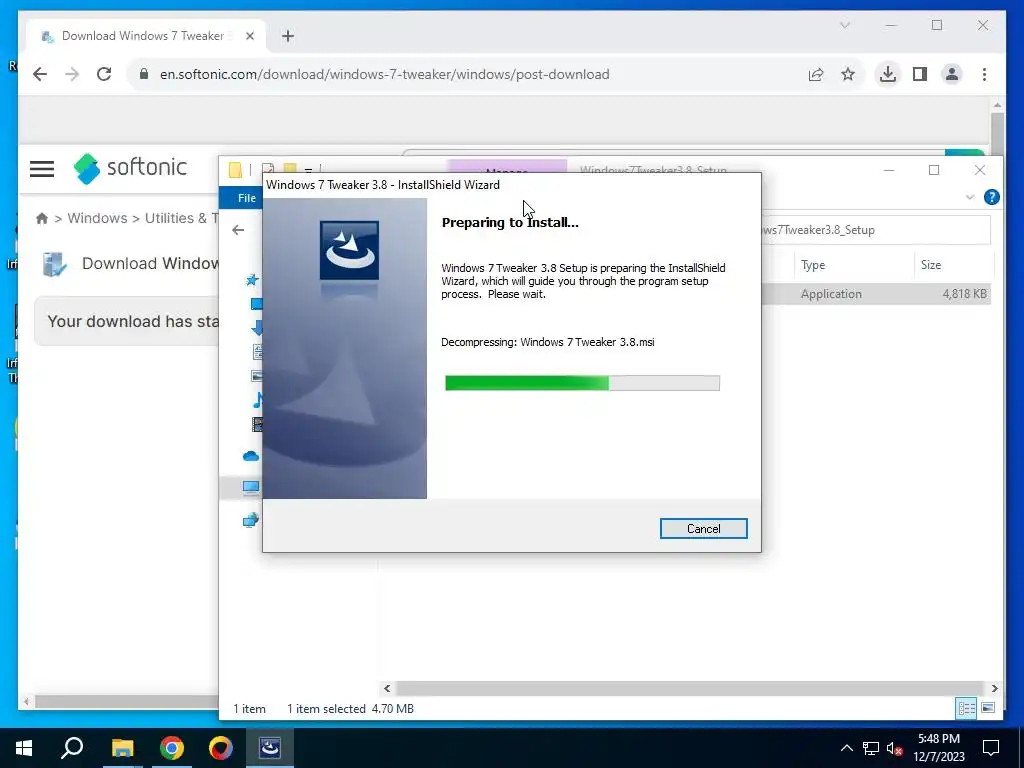
Task: Open Chrome downloads tray icon
Action: pyautogui.click(x=888, y=74)
